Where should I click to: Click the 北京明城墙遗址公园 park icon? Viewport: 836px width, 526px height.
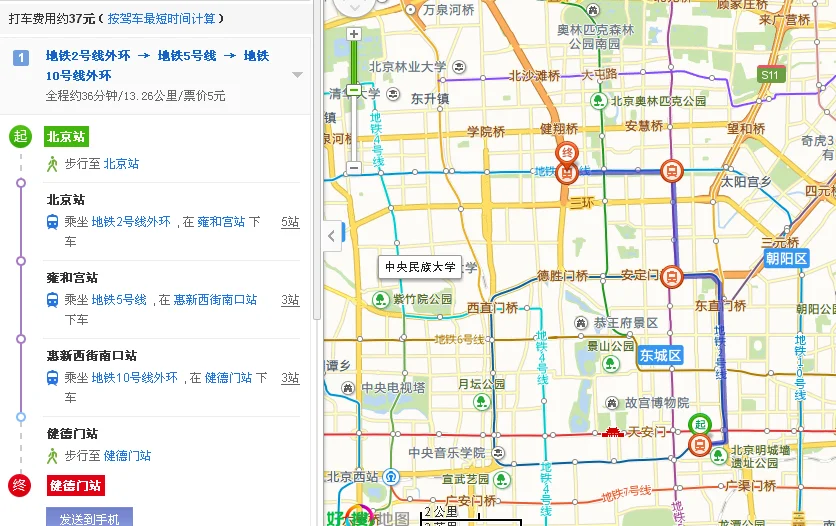tap(718, 456)
